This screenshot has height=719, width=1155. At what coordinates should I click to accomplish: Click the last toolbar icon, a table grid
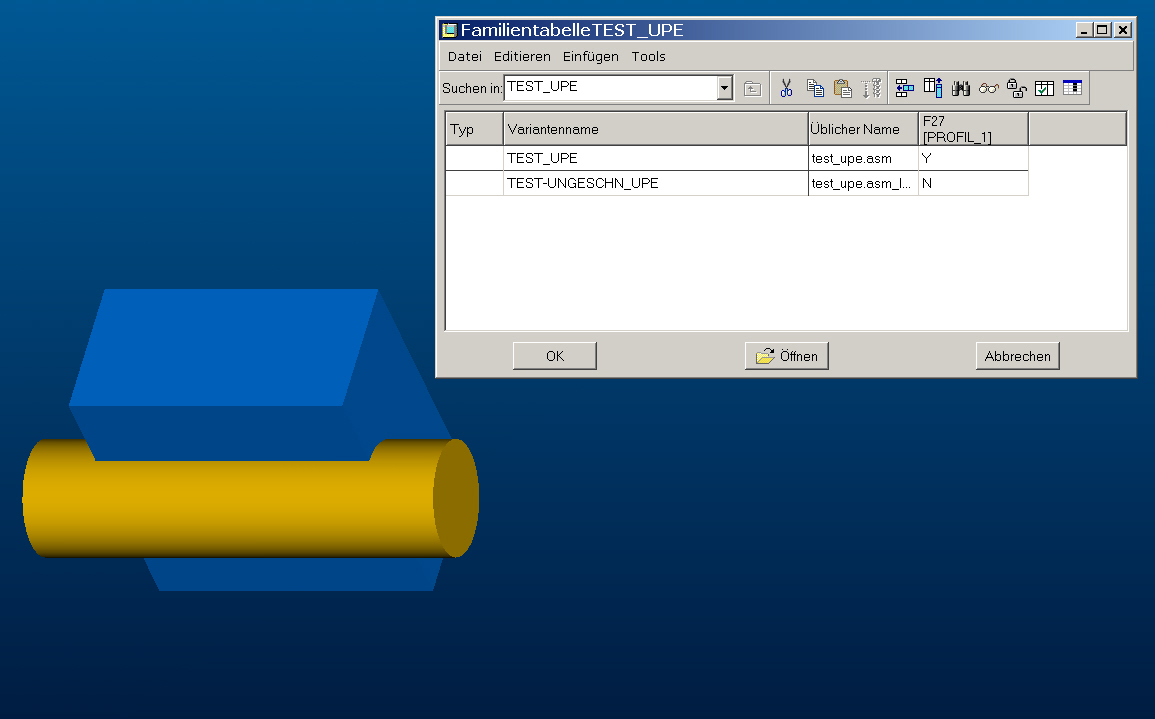click(x=1072, y=88)
